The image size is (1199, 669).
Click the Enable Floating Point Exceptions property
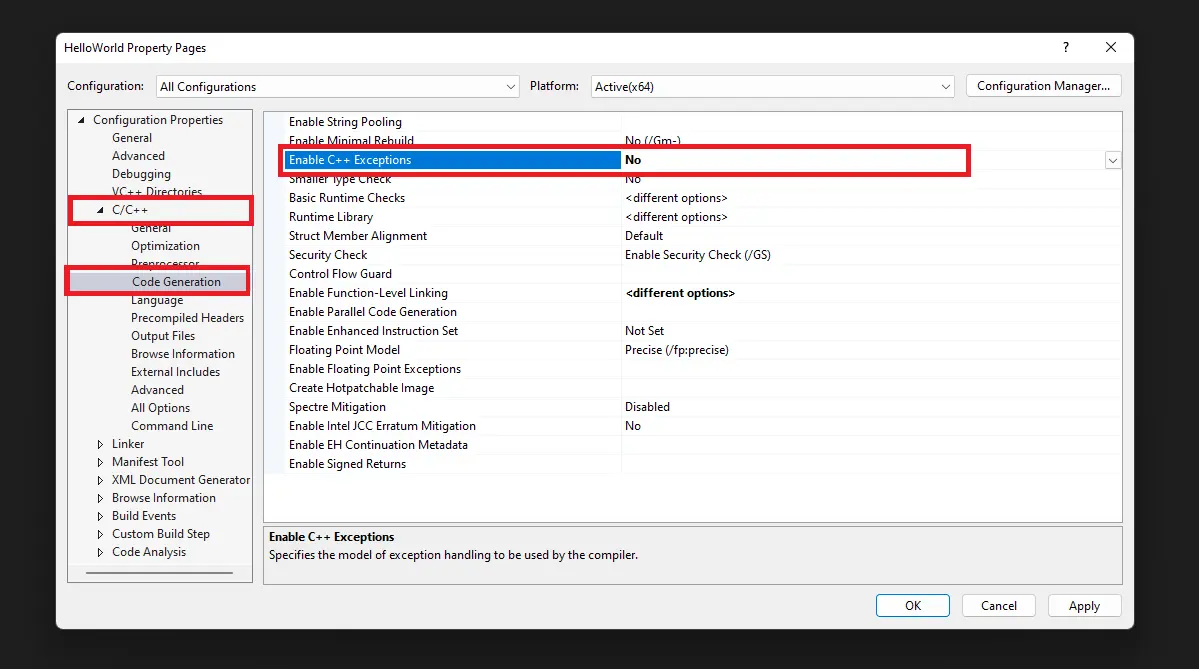(x=375, y=369)
